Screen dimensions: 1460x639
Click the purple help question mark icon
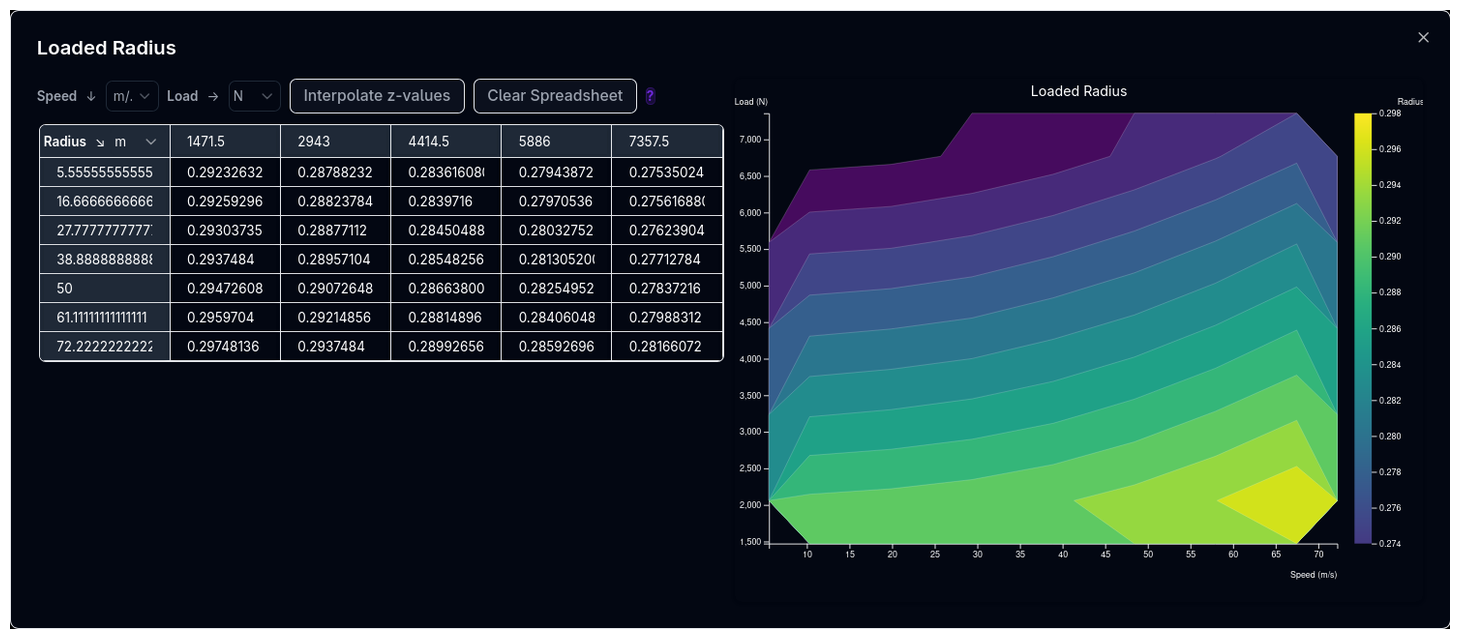point(650,96)
